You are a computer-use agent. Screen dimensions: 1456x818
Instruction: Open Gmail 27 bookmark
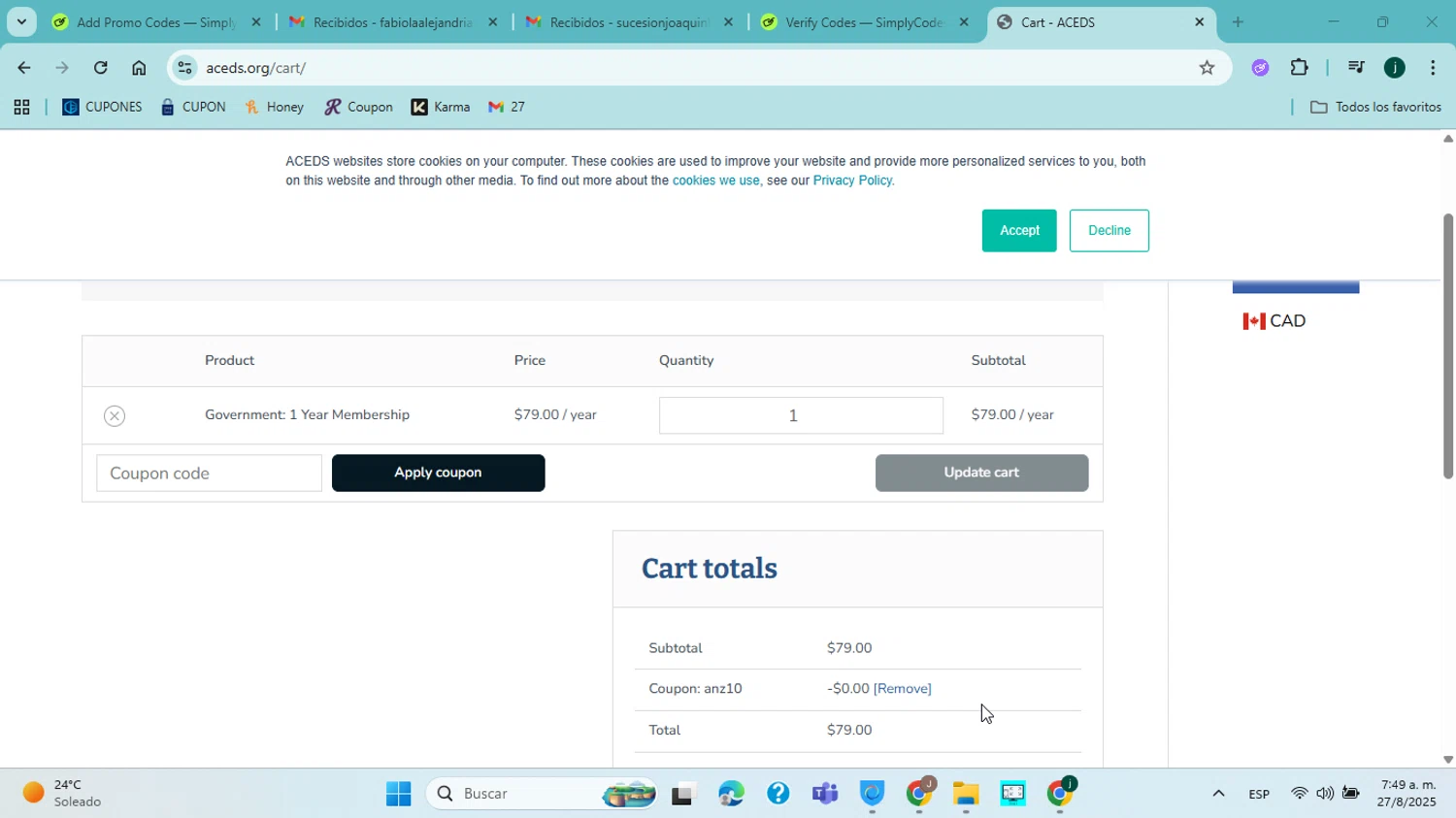(x=507, y=108)
